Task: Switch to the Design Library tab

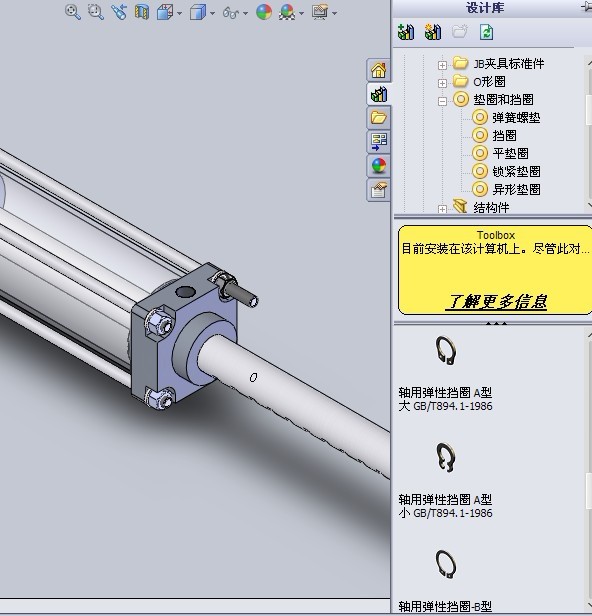Action: 378,94
